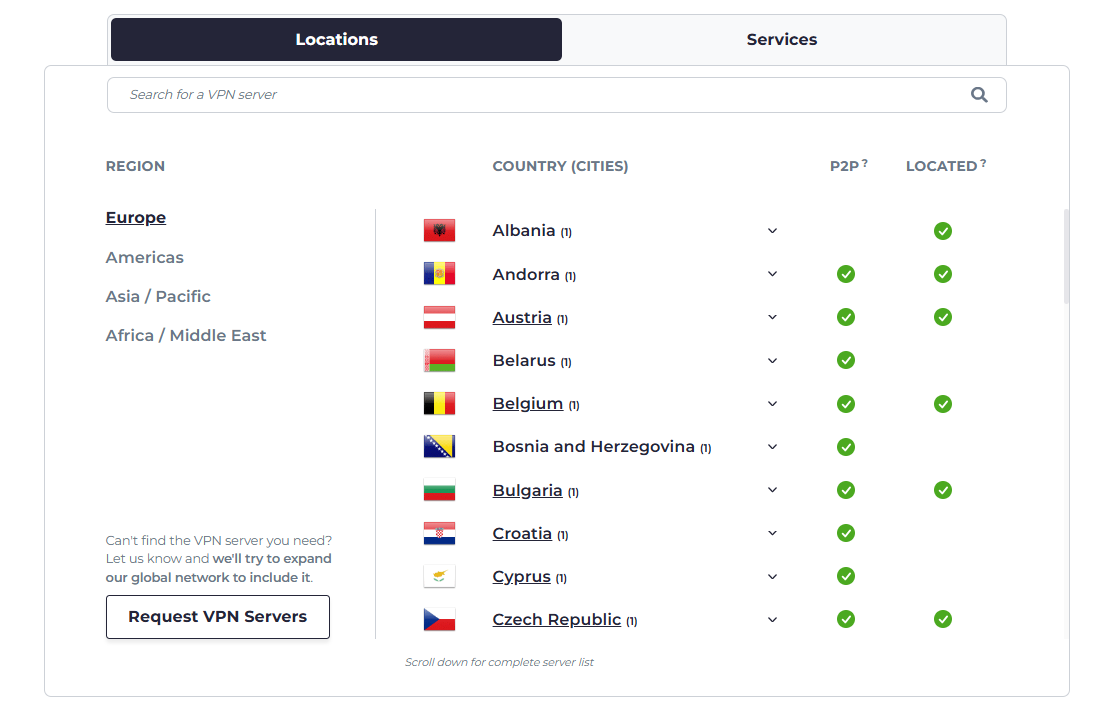Expand Belgium's cities dropdown arrow
Image resolution: width=1112 pixels, height=715 pixels.
772,404
